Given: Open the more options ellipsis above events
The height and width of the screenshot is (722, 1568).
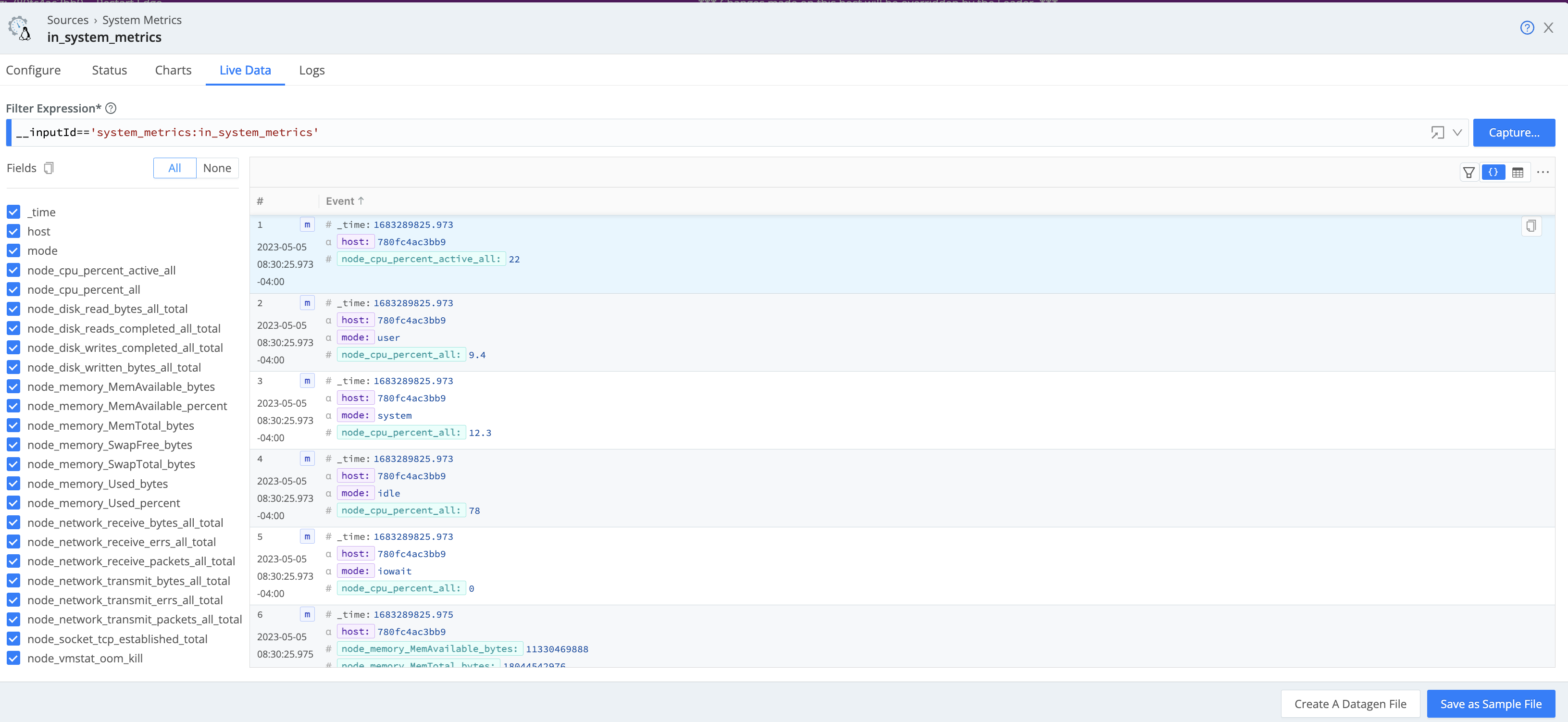Looking at the screenshot, I should click(x=1543, y=172).
